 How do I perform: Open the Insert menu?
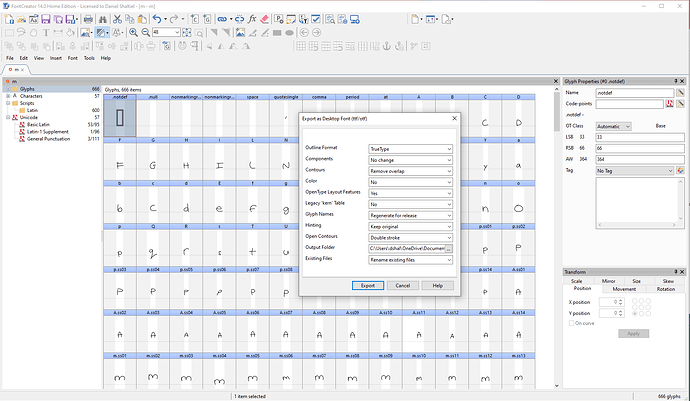point(56,58)
